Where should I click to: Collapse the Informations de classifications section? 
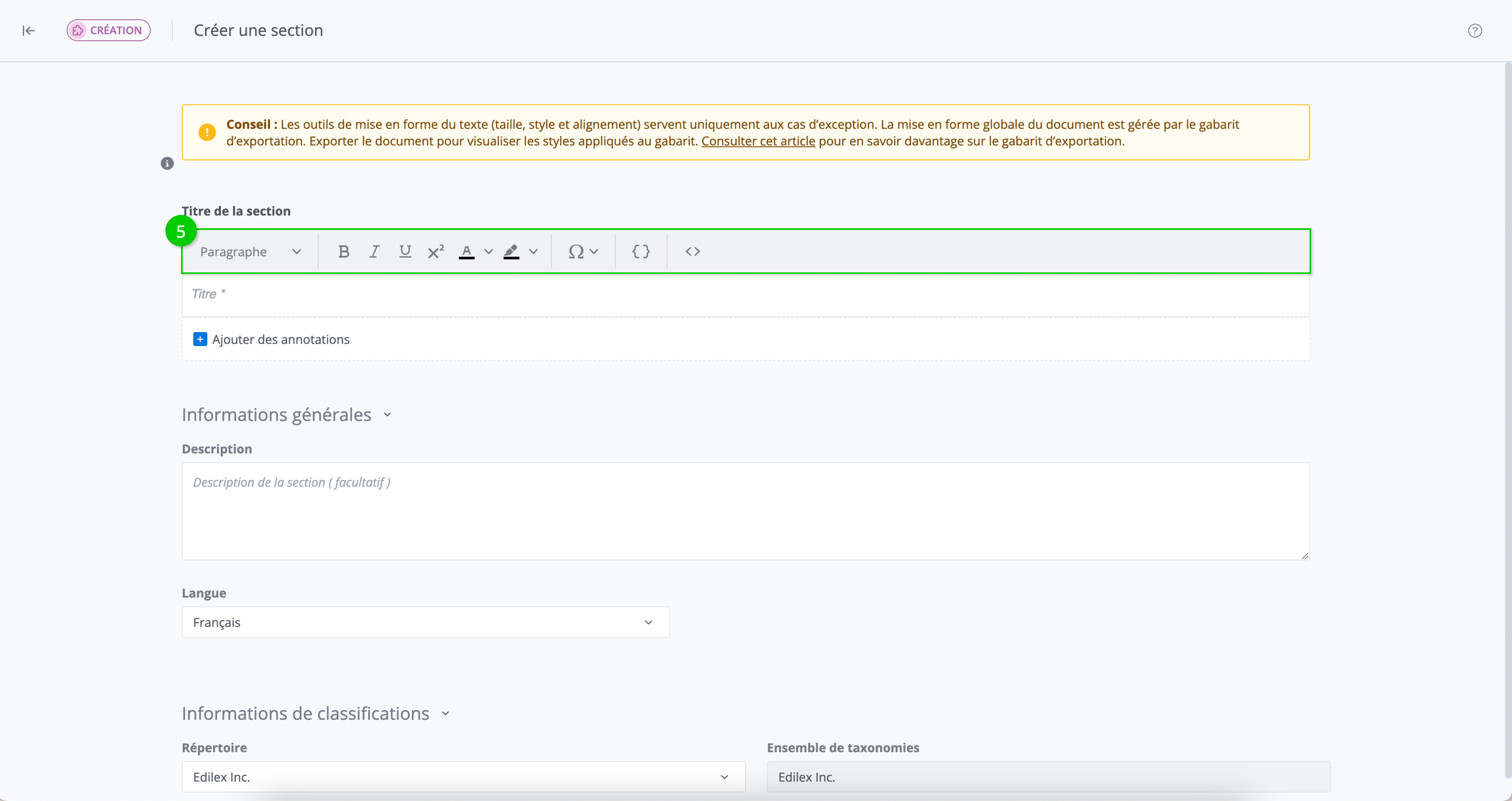tap(445, 714)
